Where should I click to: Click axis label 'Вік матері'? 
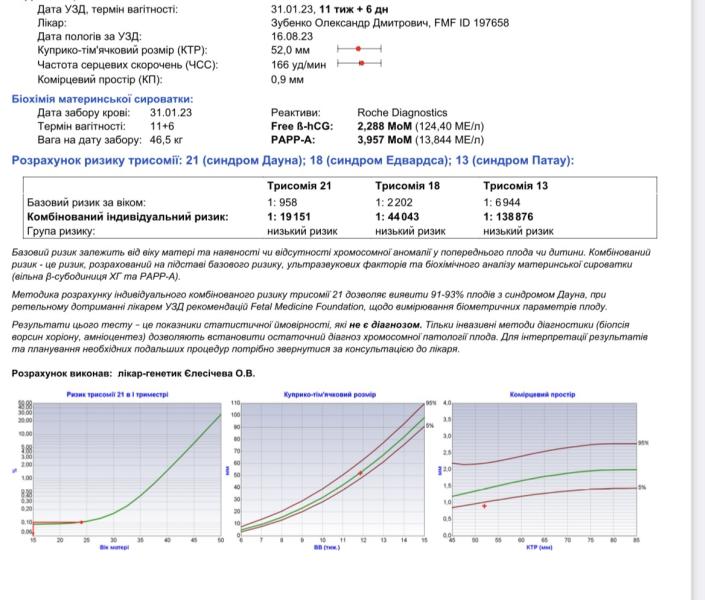(x=114, y=547)
